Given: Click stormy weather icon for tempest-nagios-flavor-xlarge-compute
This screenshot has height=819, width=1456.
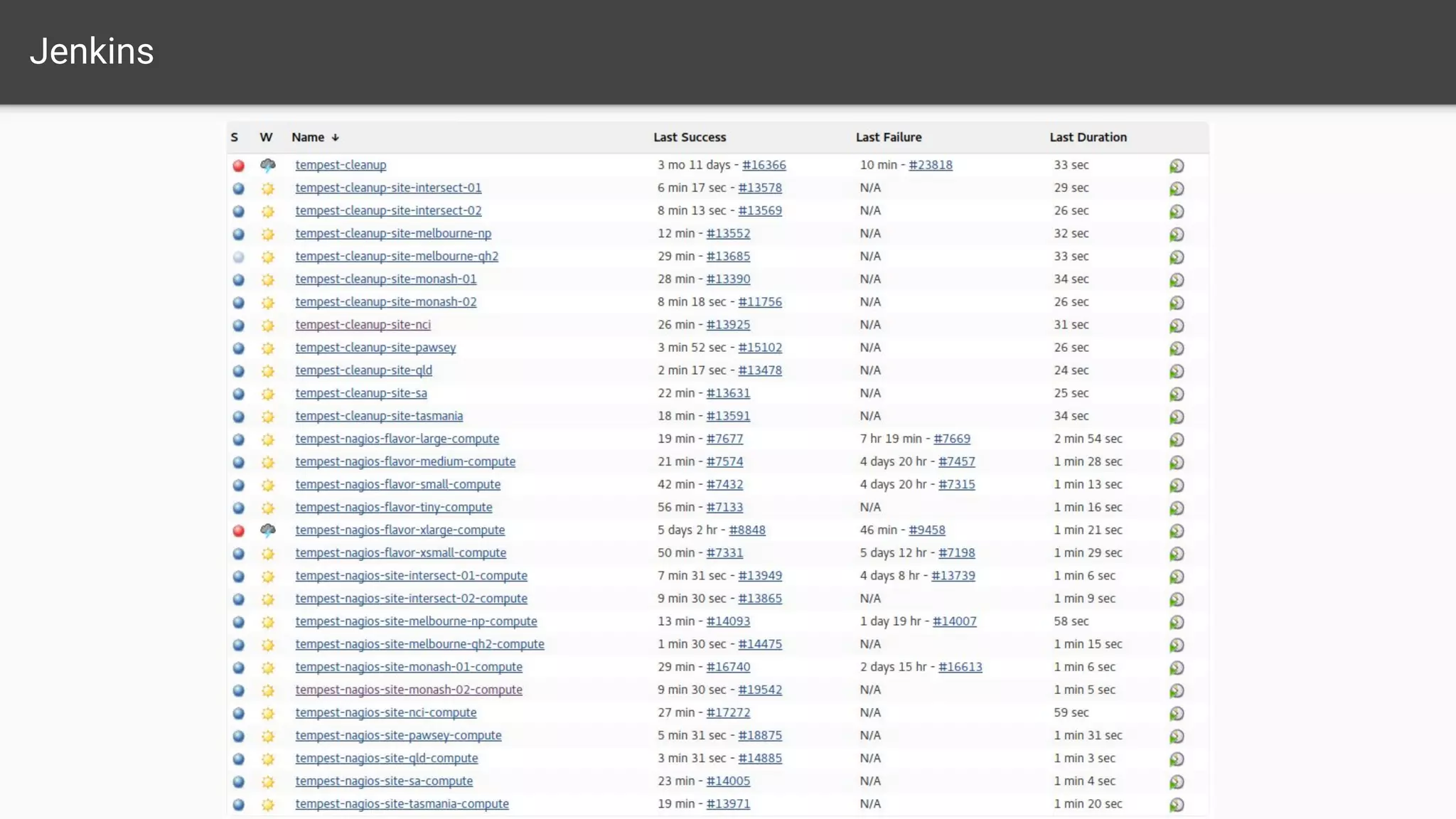Looking at the screenshot, I should 267,530.
